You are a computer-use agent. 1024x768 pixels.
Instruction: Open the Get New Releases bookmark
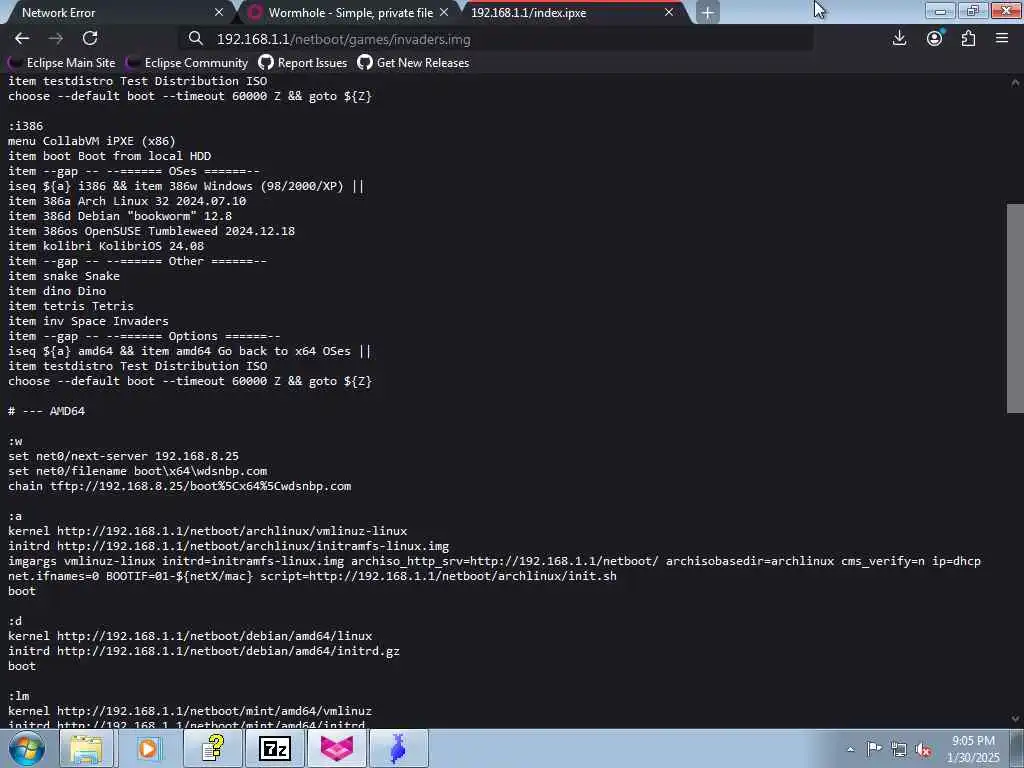[x=413, y=63]
